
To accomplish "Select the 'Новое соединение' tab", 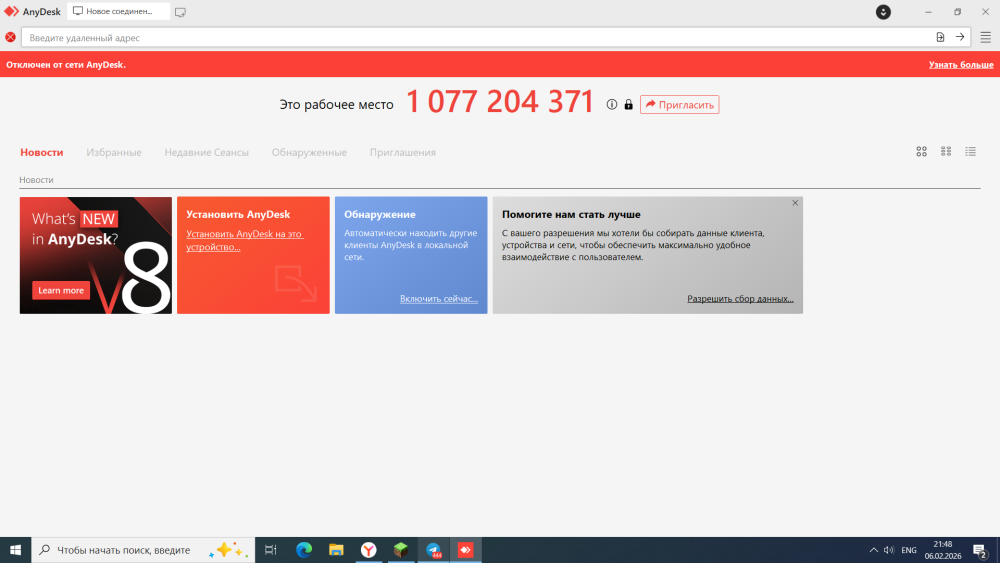I will click(x=119, y=11).
